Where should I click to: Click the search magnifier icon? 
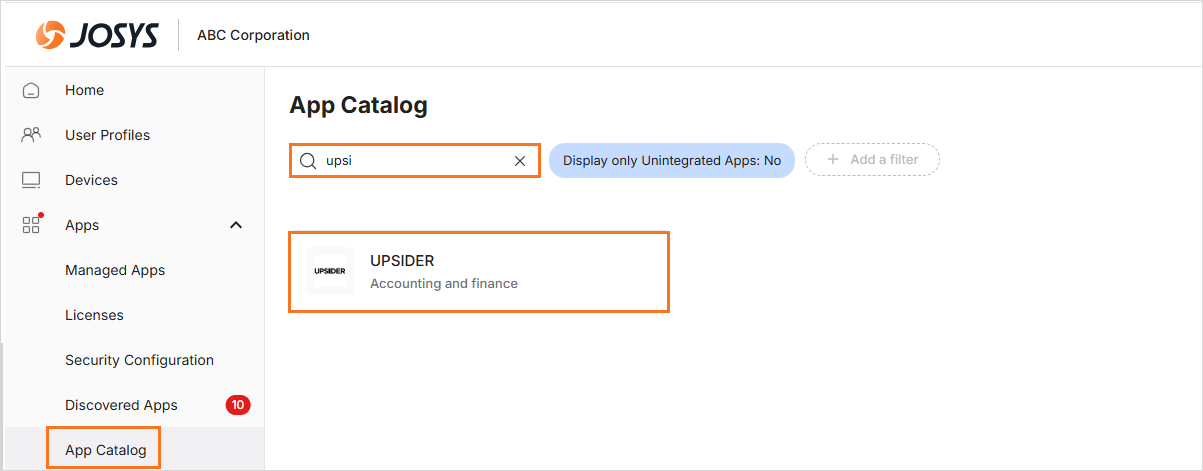click(x=308, y=160)
